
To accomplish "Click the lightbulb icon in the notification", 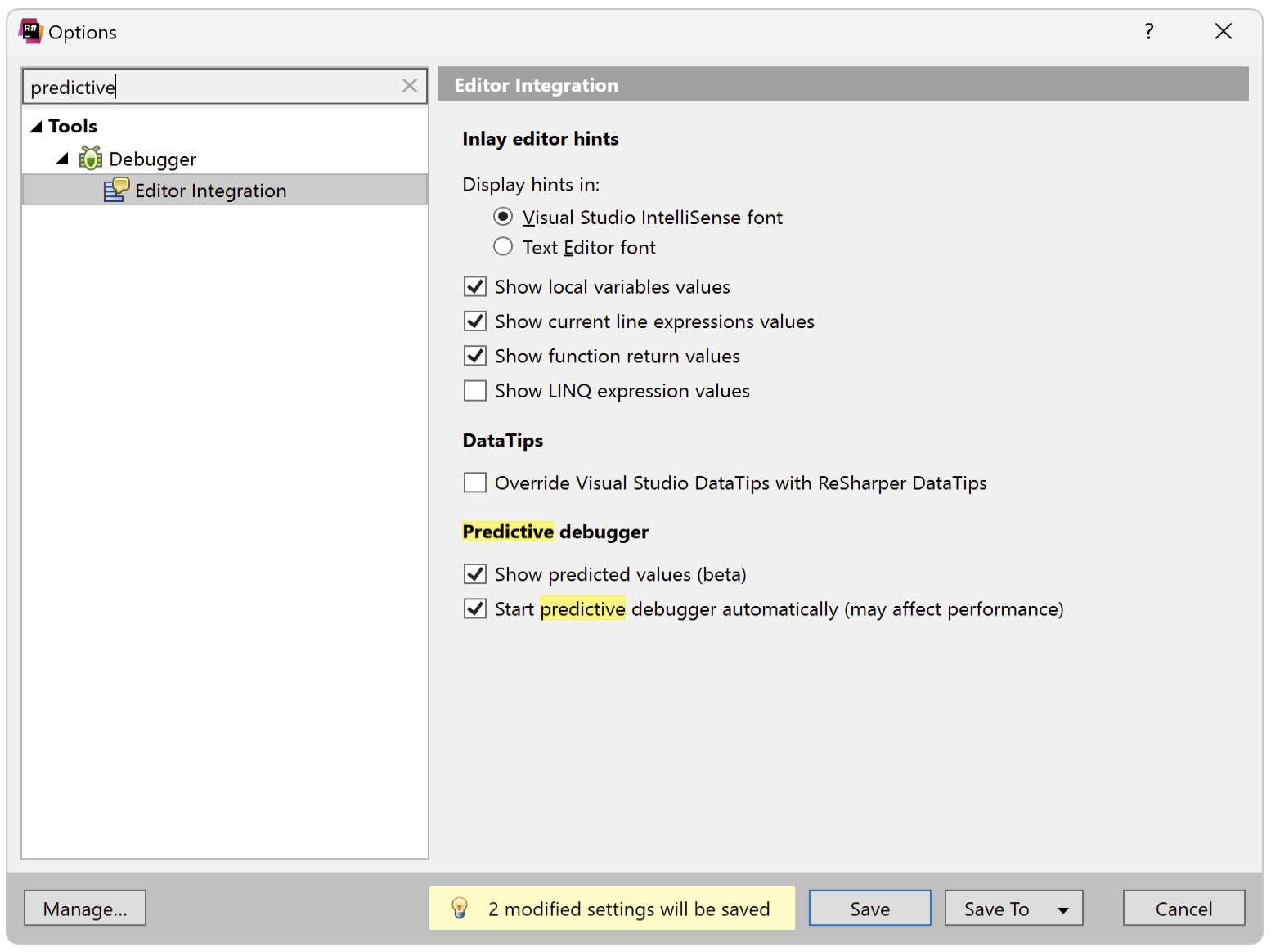I will (x=460, y=908).
